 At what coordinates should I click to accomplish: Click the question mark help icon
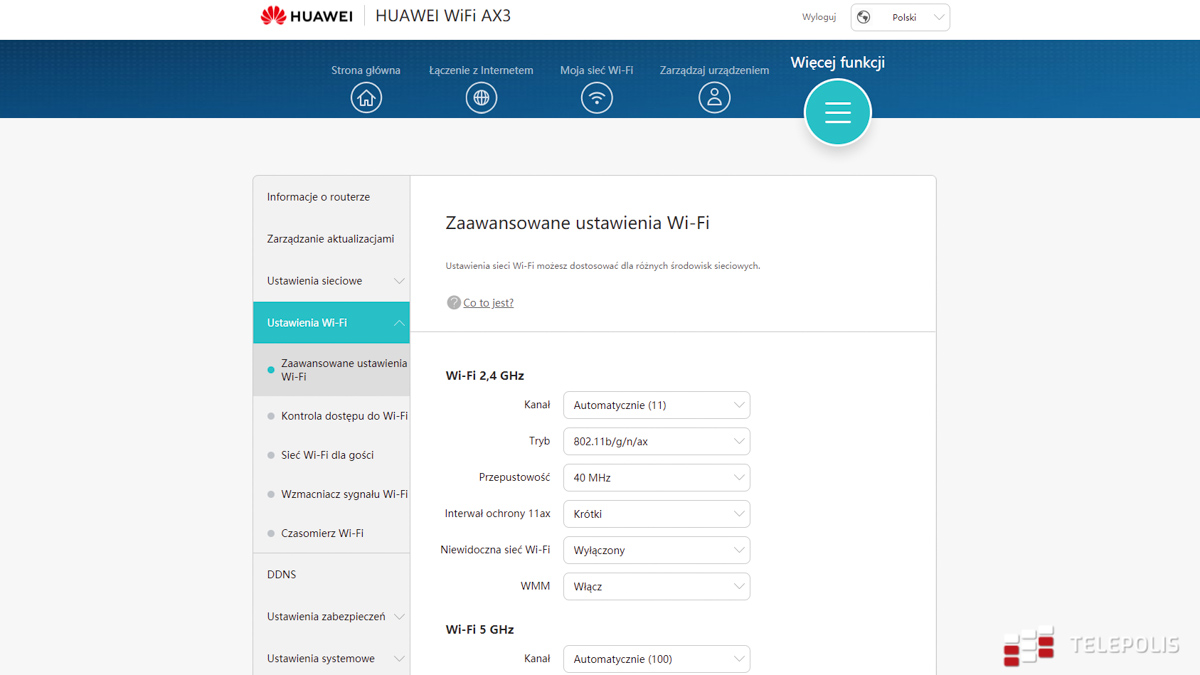[453, 303]
